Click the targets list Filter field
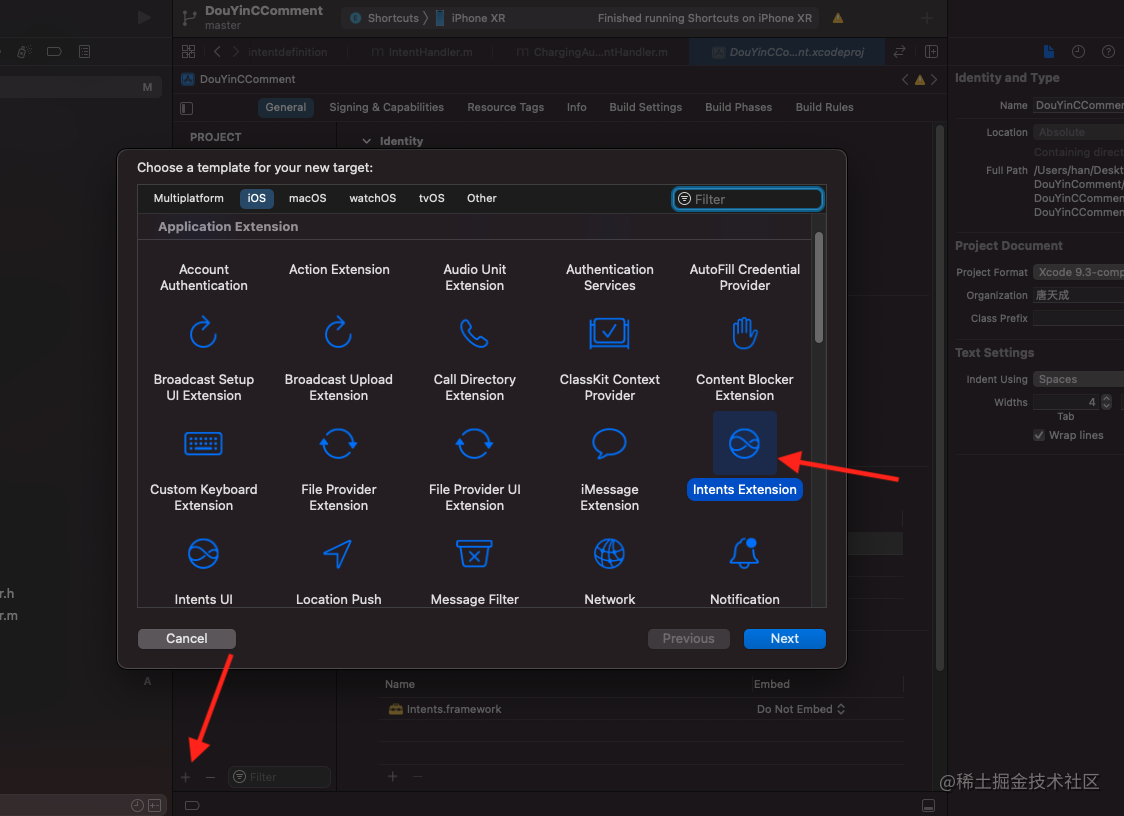 coord(280,777)
